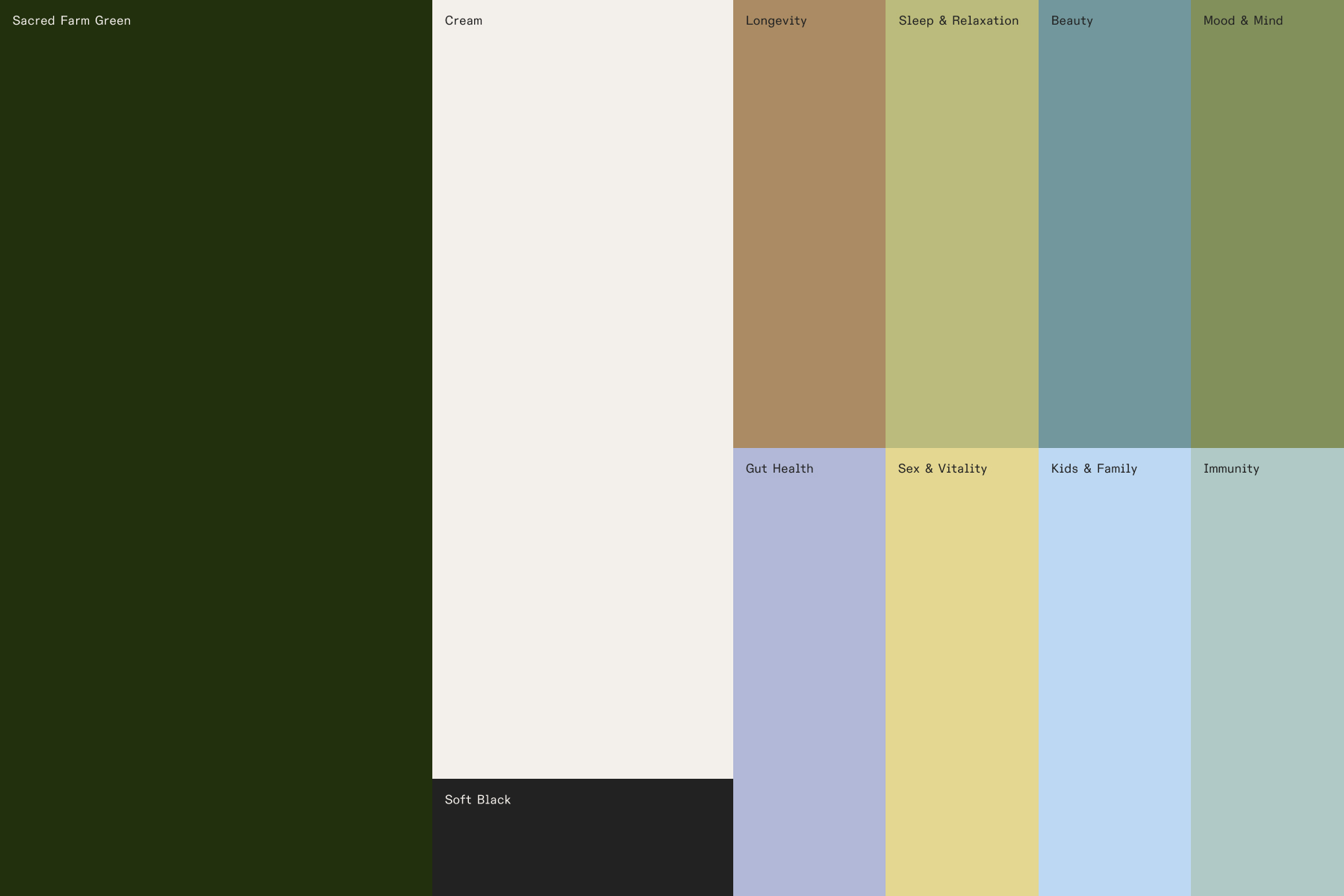Pick the Sleep & Relaxation swatch
Image resolution: width=1344 pixels, height=896 pixels.
962,224
